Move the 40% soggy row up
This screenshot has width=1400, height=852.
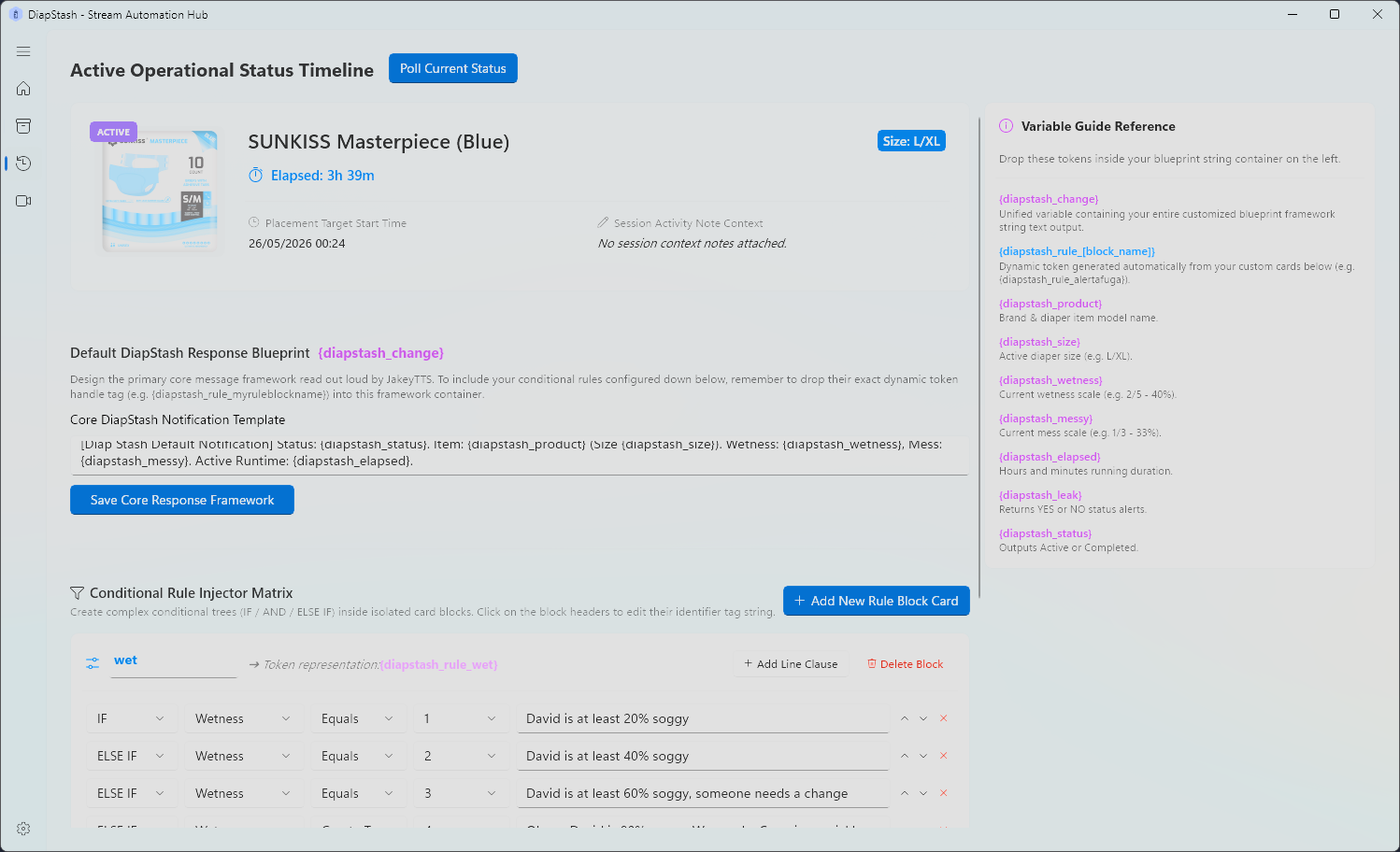(x=905, y=756)
